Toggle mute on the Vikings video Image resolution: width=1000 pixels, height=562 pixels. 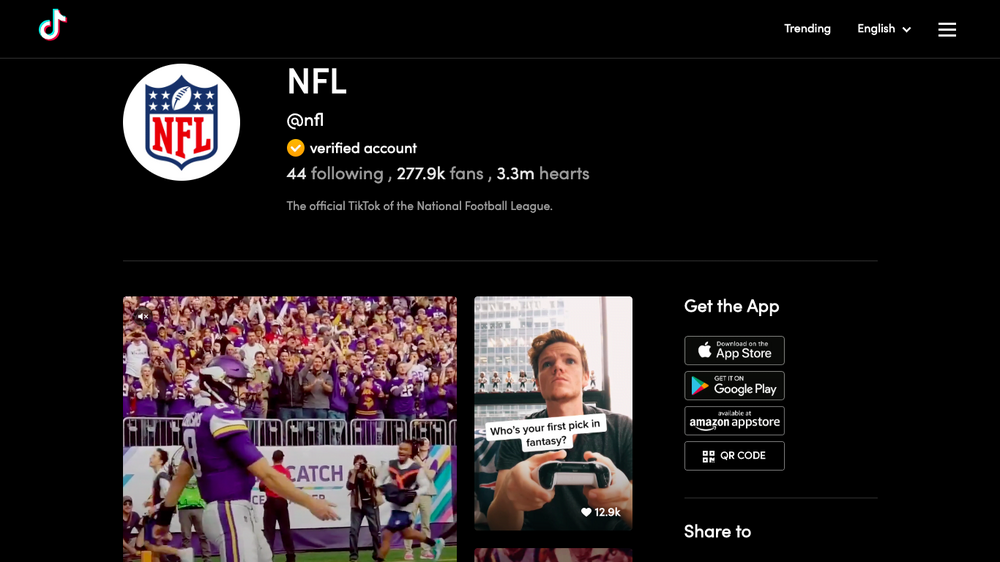tap(143, 316)
